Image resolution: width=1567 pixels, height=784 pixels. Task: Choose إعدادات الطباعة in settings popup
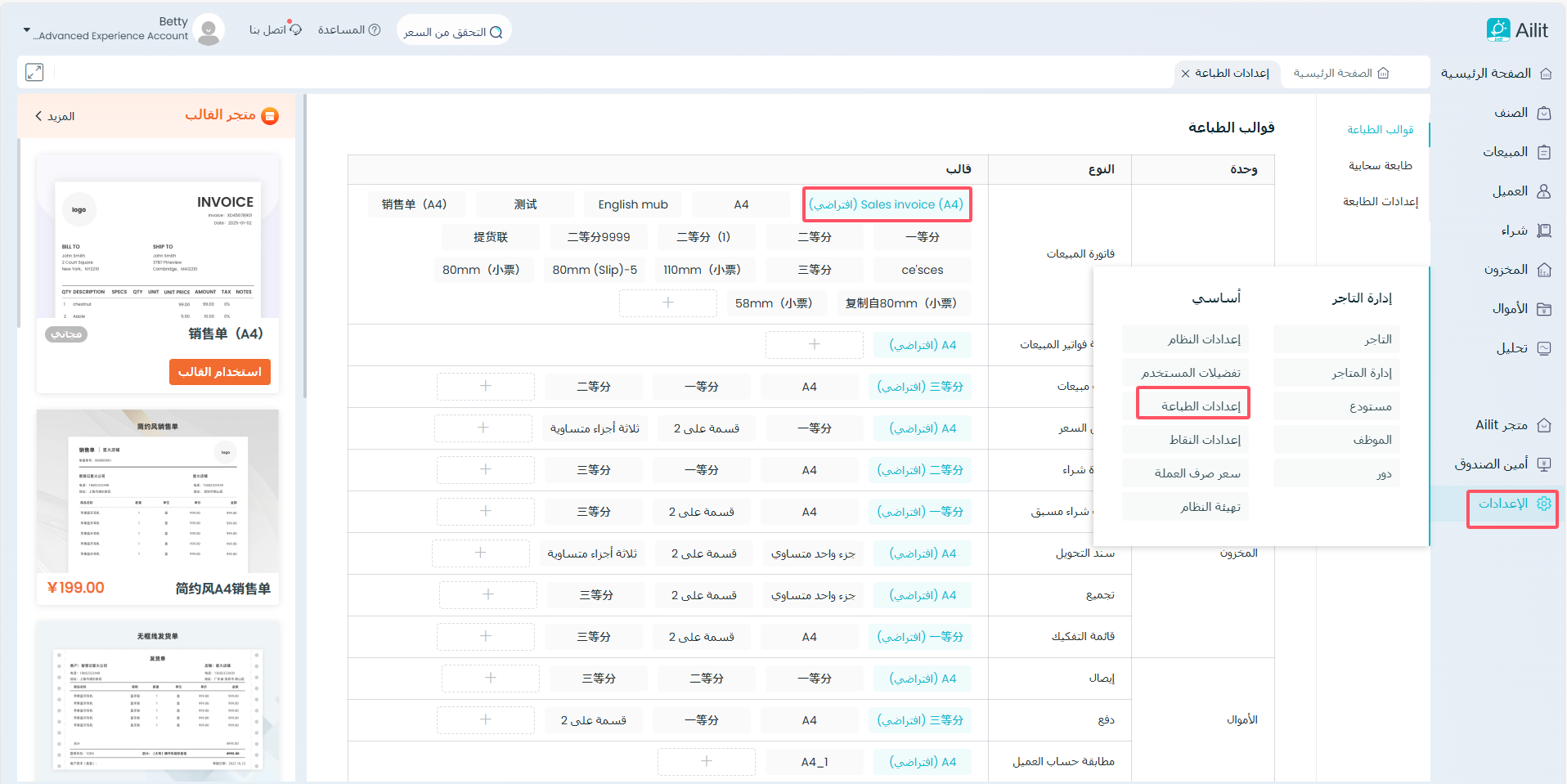(1193, 406)
